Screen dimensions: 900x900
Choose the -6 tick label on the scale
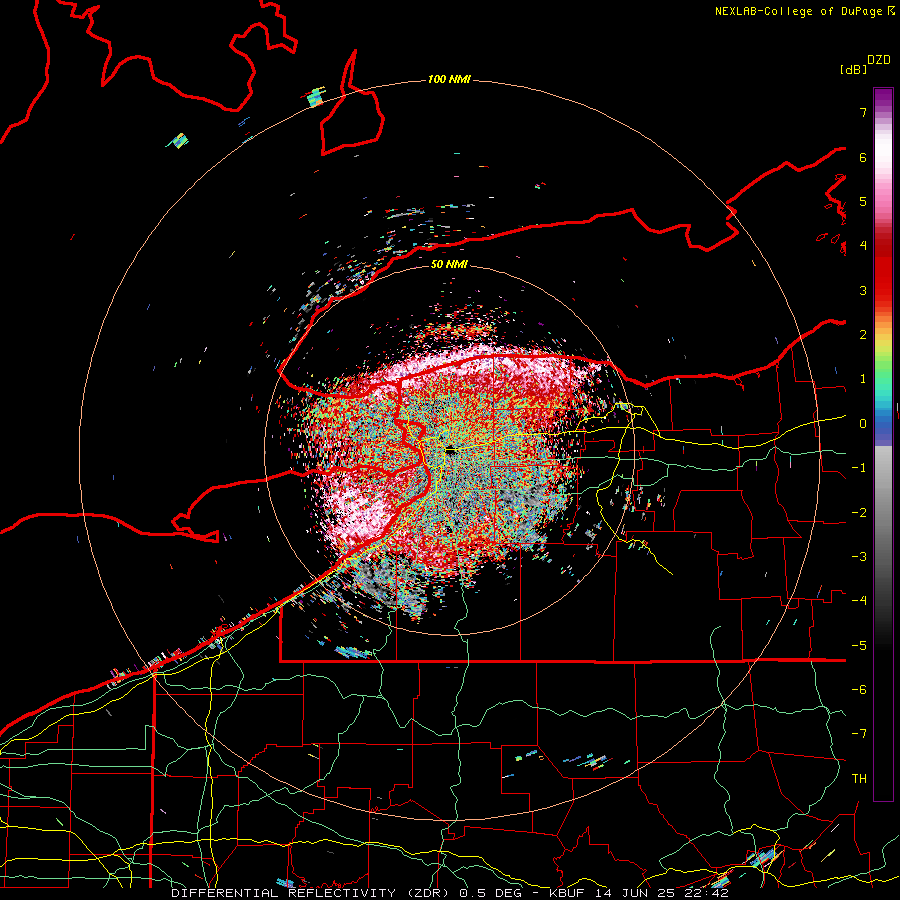click(x=859, y=690)
